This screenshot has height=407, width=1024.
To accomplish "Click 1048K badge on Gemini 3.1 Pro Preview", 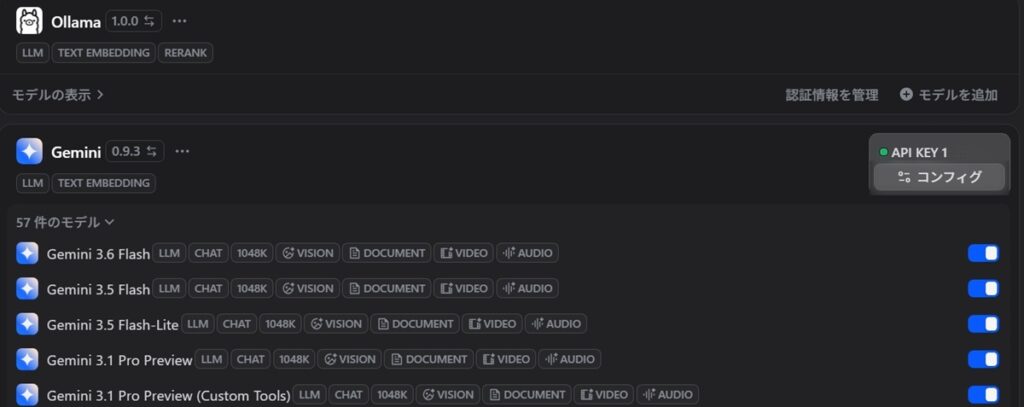I will pyautogui.click(x=294, y=359).
